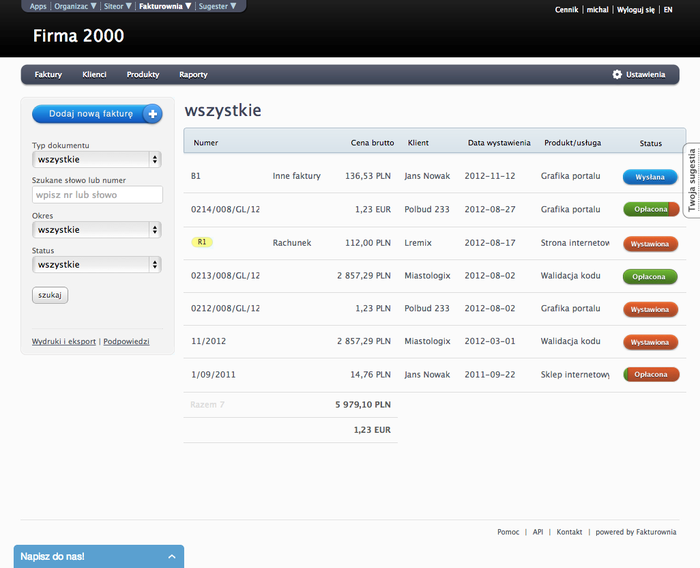Follow the Wydruki i eksport link

[64, 341]
